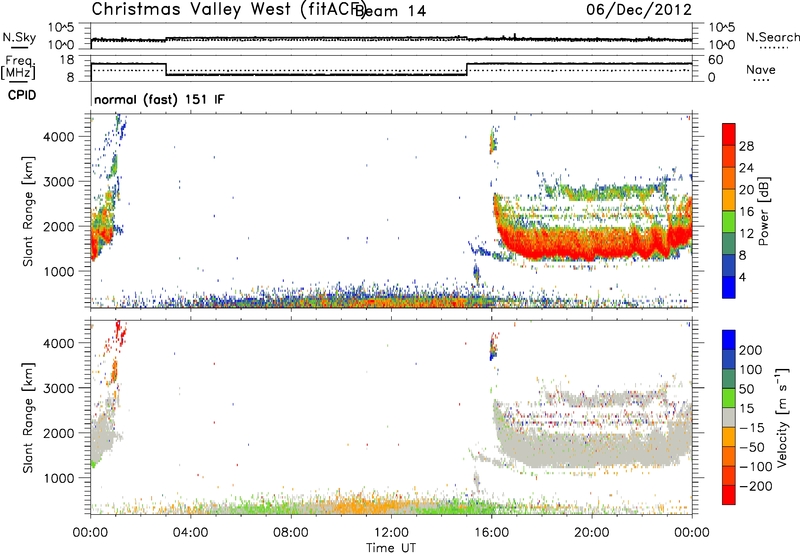Click the '-200' label on the velocity scale
Image resolution: width=800 pixels, height=554 pixels.
pyautogui.click(x=756, y=486)
